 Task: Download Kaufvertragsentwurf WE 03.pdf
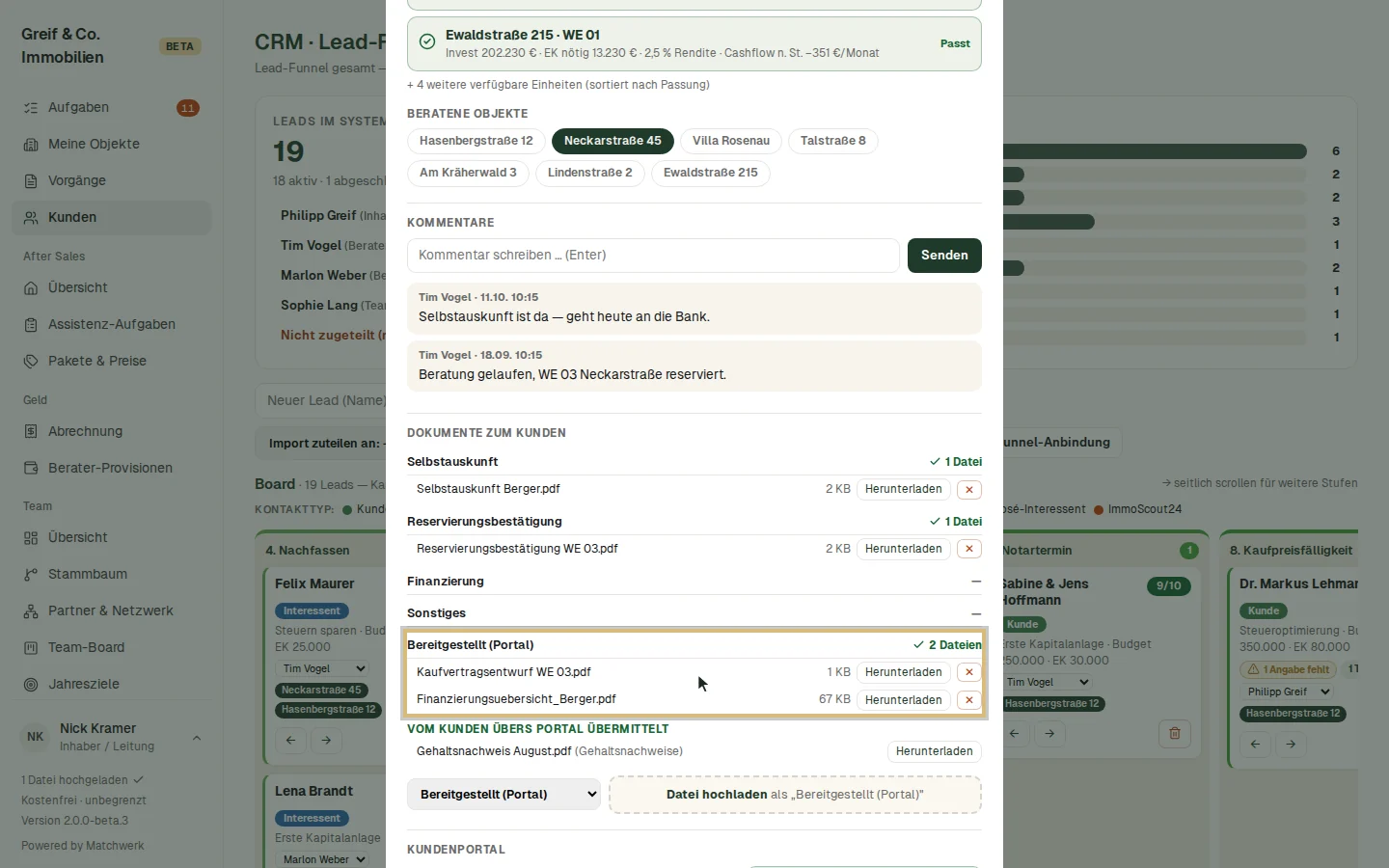(904, 673)
